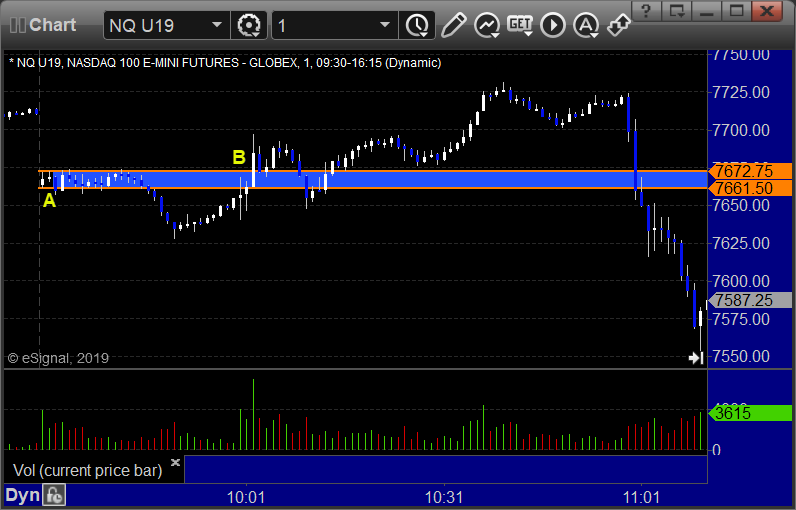Select the yellow B text annotation

pyautogui.click(x=239, y=157)
